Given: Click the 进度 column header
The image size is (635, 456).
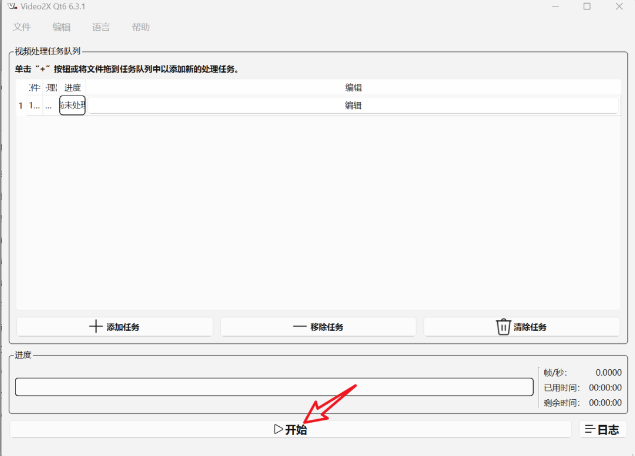Looking at the screenshot, I should click(72, 88).
